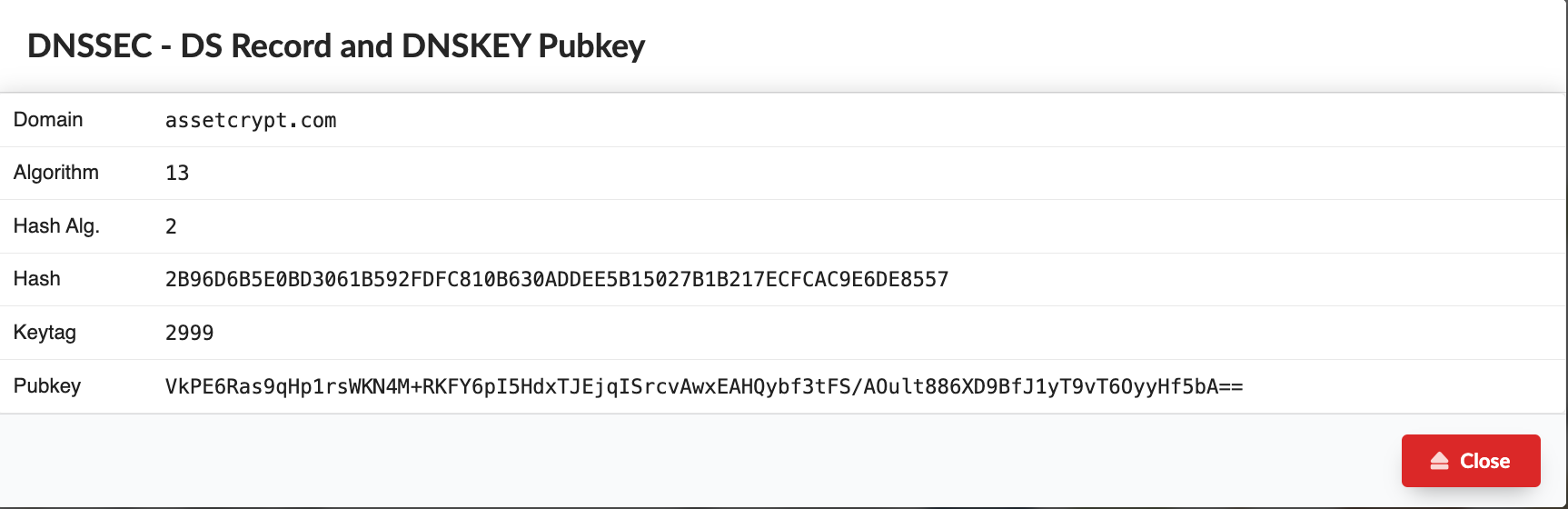Click the Hash hex string value
Image resolution: width=1568 pixels, height=509 pixels.
coord(557,279)
